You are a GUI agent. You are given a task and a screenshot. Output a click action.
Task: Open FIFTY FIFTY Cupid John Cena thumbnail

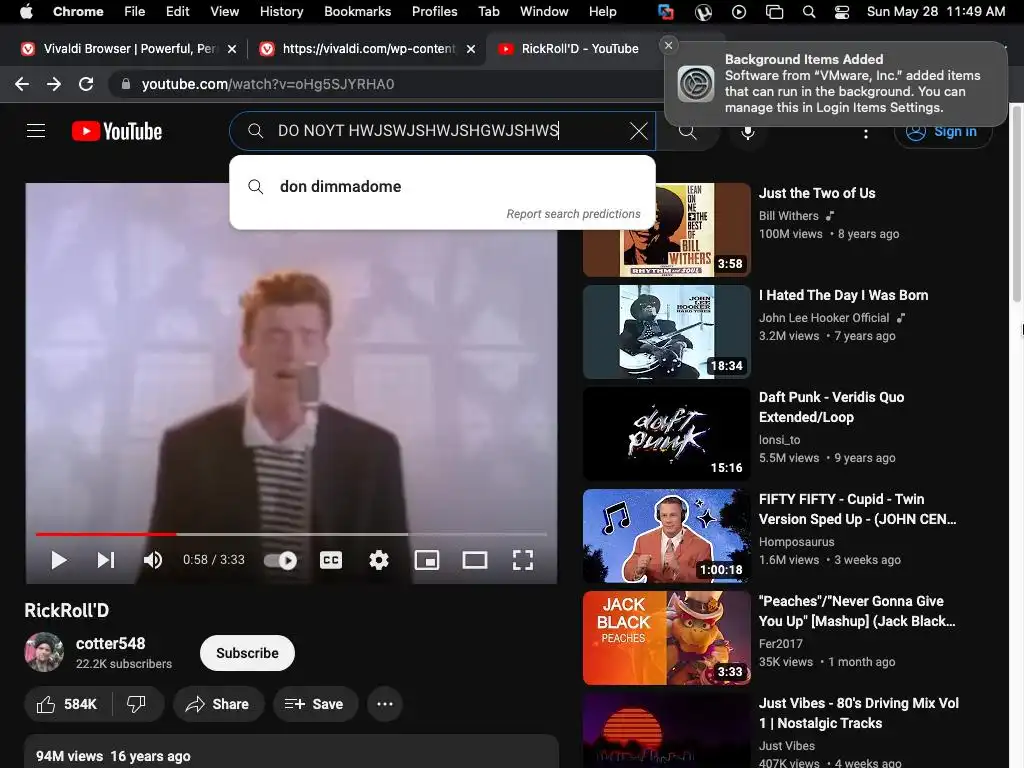(x=667, y=536)
